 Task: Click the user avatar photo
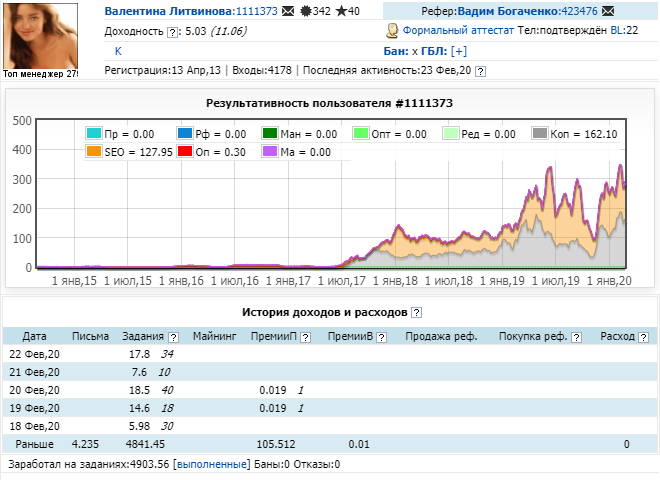pyautogui.click(x=40, y=36)
